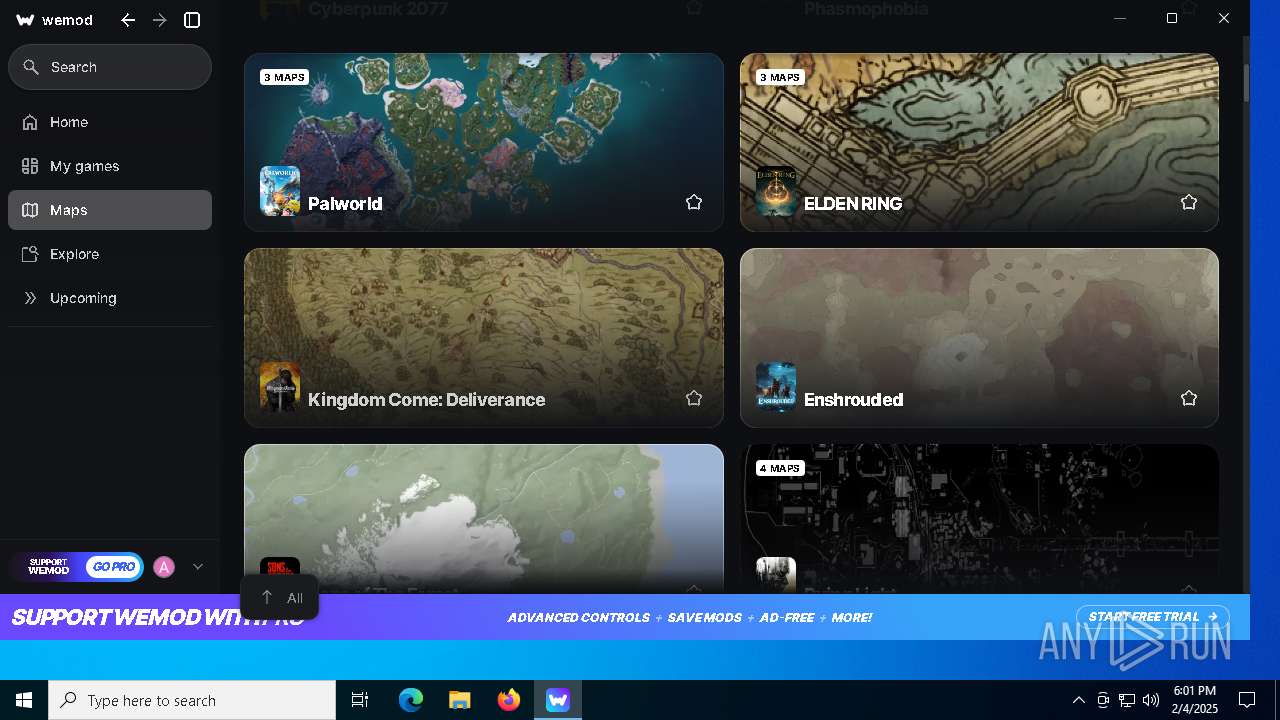The width and height of the screenshot is (1280, 720).
Task: Toggle the sidebar panel icon
Action: tap(193, 20)
